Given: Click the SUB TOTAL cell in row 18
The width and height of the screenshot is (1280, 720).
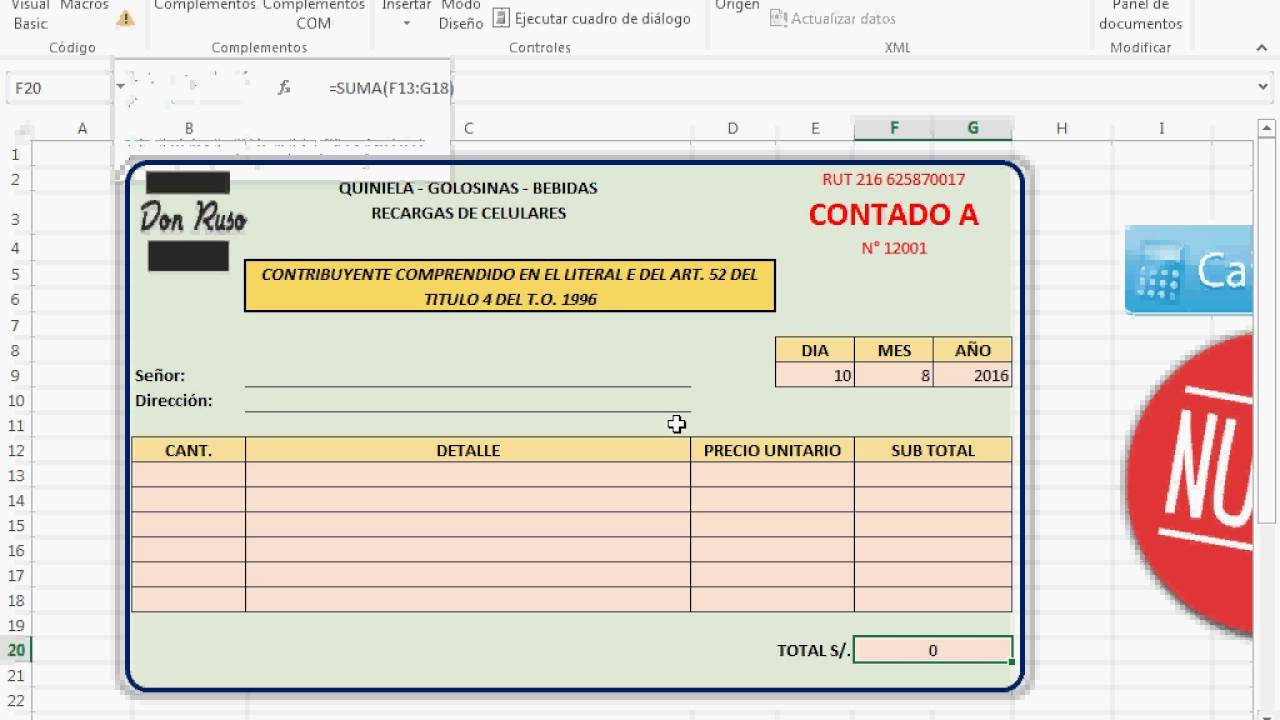Looking at the screenshot, I should (x=933, y=600).
